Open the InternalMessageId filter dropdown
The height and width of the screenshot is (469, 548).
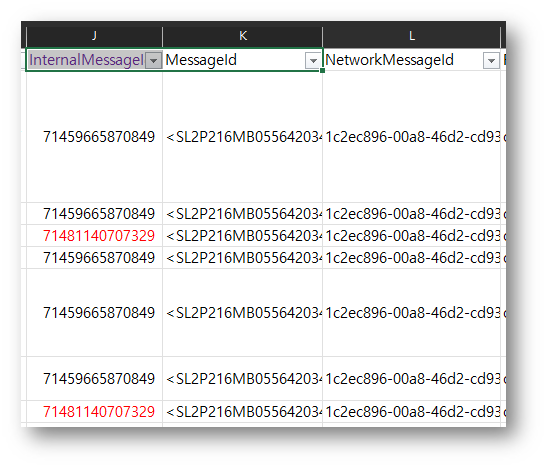click(x=153, y=61)
